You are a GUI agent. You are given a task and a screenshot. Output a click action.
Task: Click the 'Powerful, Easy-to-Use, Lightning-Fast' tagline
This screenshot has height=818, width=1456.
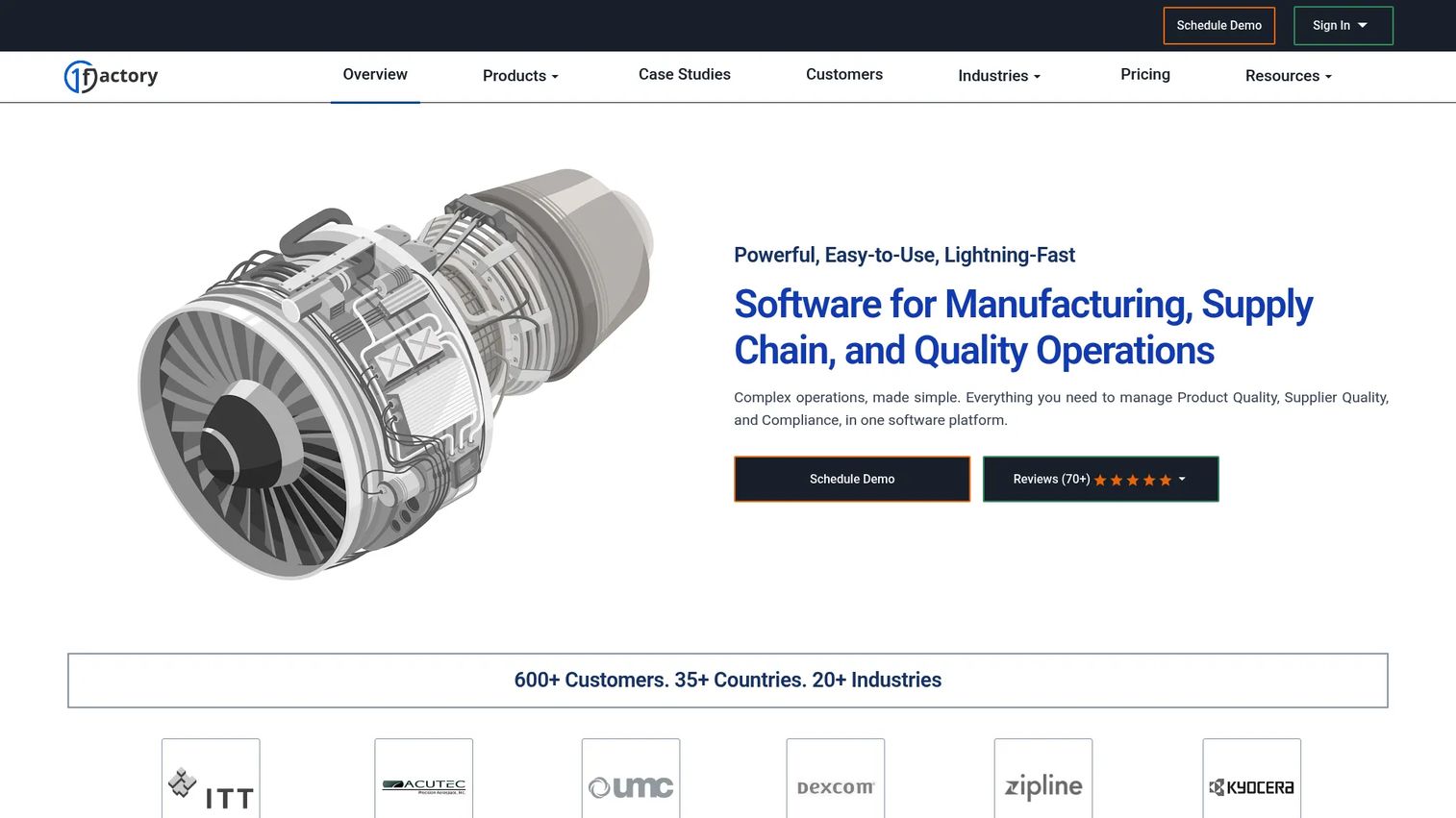904,256
